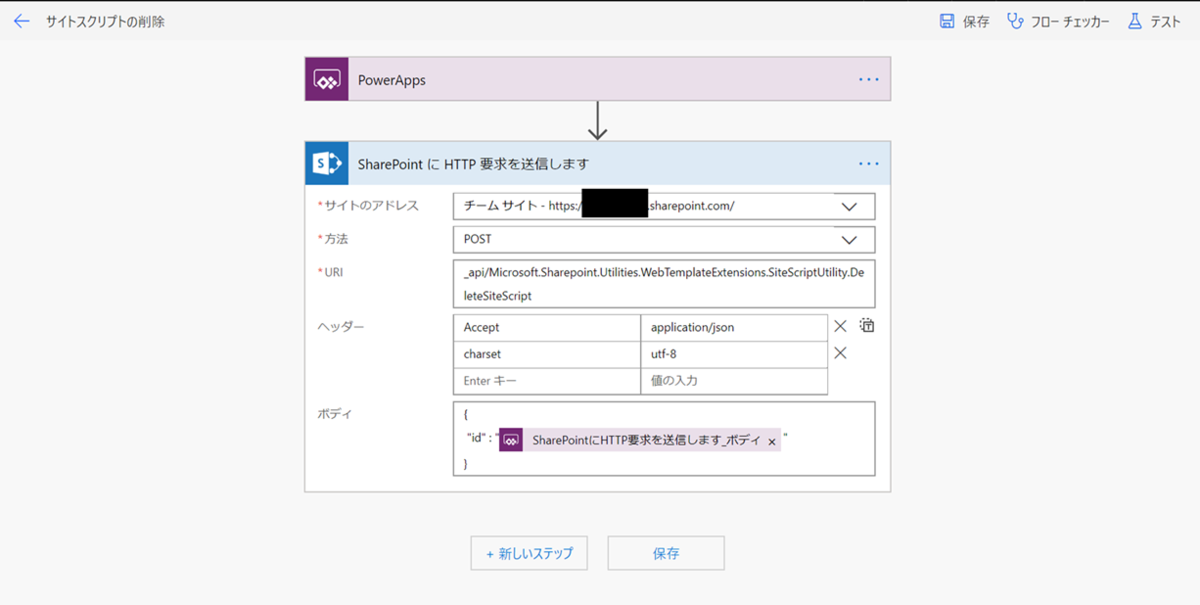The height and width of the screenshot is (605, 1200).
Task: Click フロー チェッカー label in top bar
Action: (1070, 22)
